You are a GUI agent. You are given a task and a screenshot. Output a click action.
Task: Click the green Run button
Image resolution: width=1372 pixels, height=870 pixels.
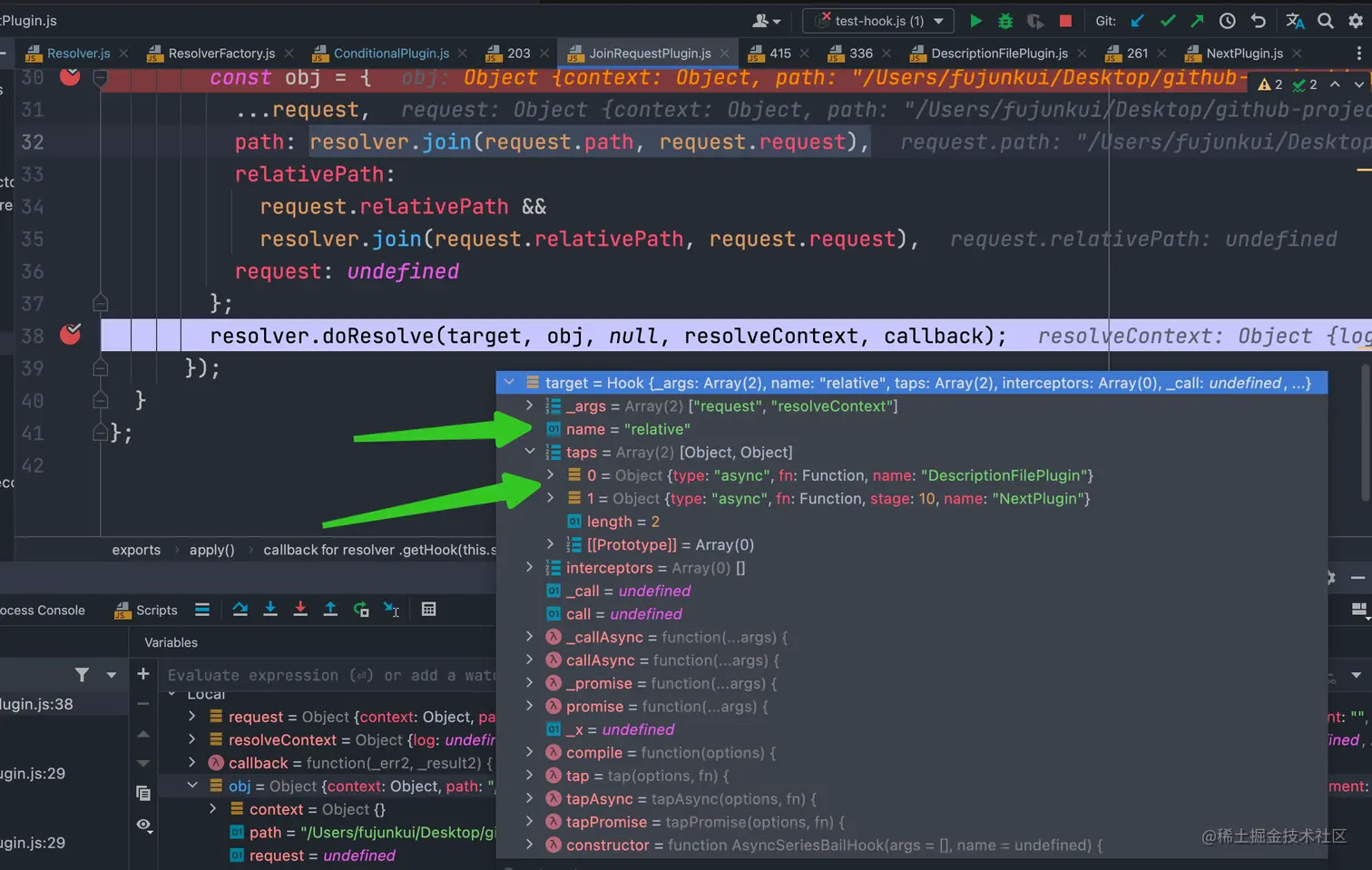pos(975,21)
